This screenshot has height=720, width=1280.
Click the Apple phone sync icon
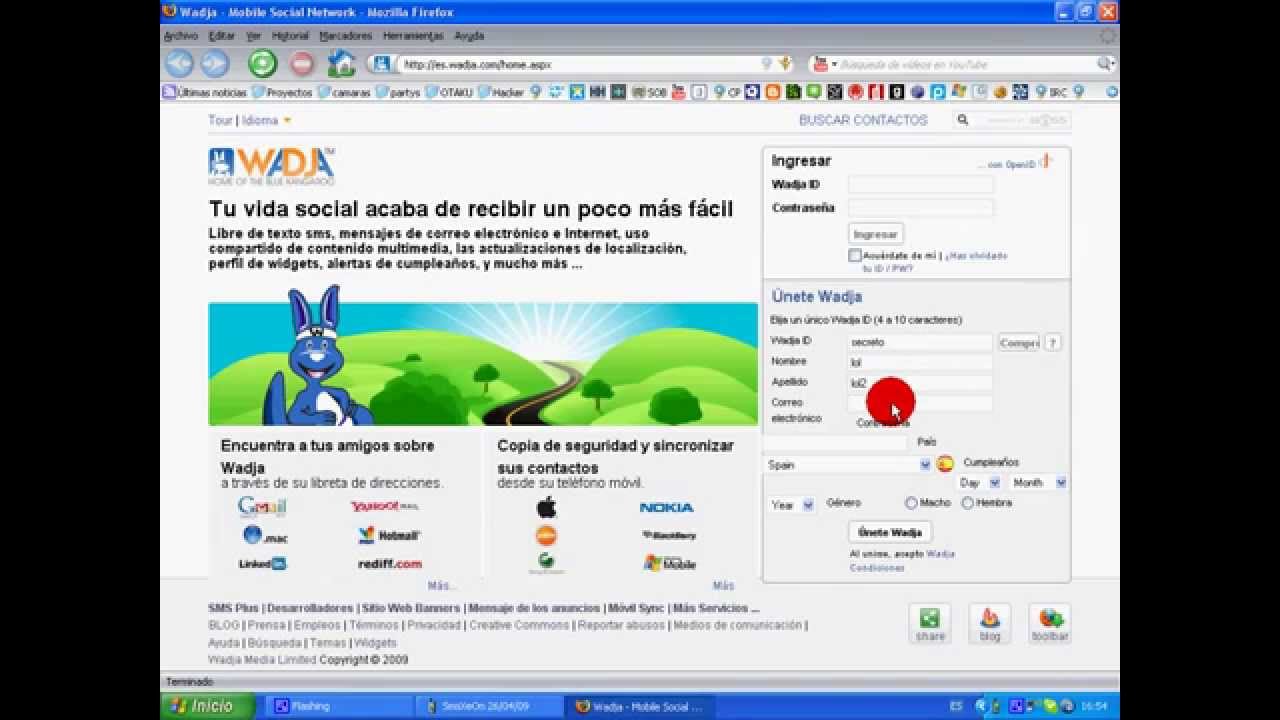point(546,507)
